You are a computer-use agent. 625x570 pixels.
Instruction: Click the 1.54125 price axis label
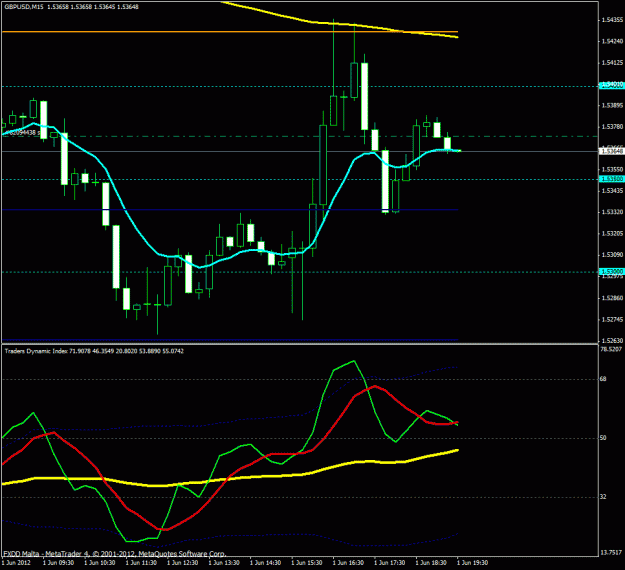(x=613, y=63)
